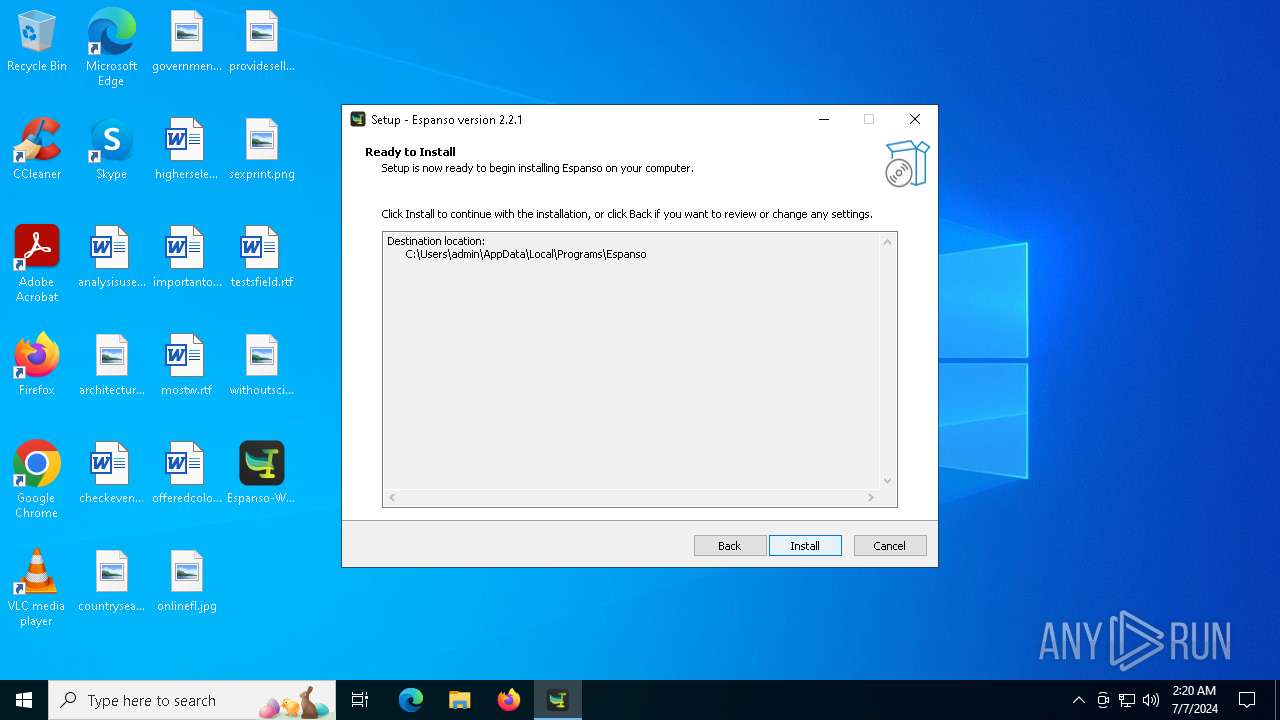Select the analysisuse... Word document
This screenshot has width=1280, height=720.
(x=111, y=258)
